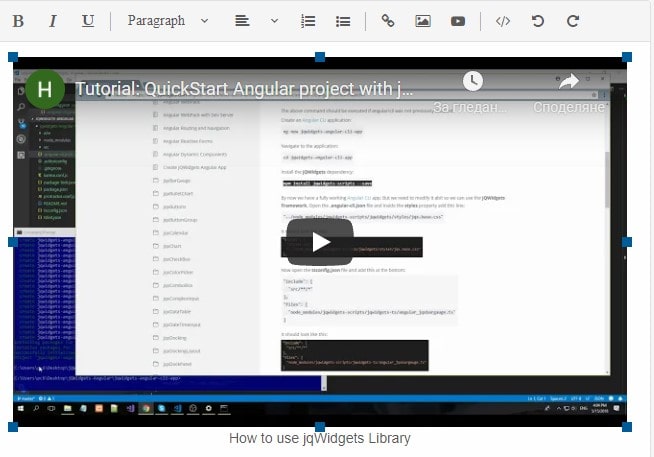This screenshot has height=457, width=654.
Task: Click the bottom-center resize handle of video
Action: (x=320, y=427)
